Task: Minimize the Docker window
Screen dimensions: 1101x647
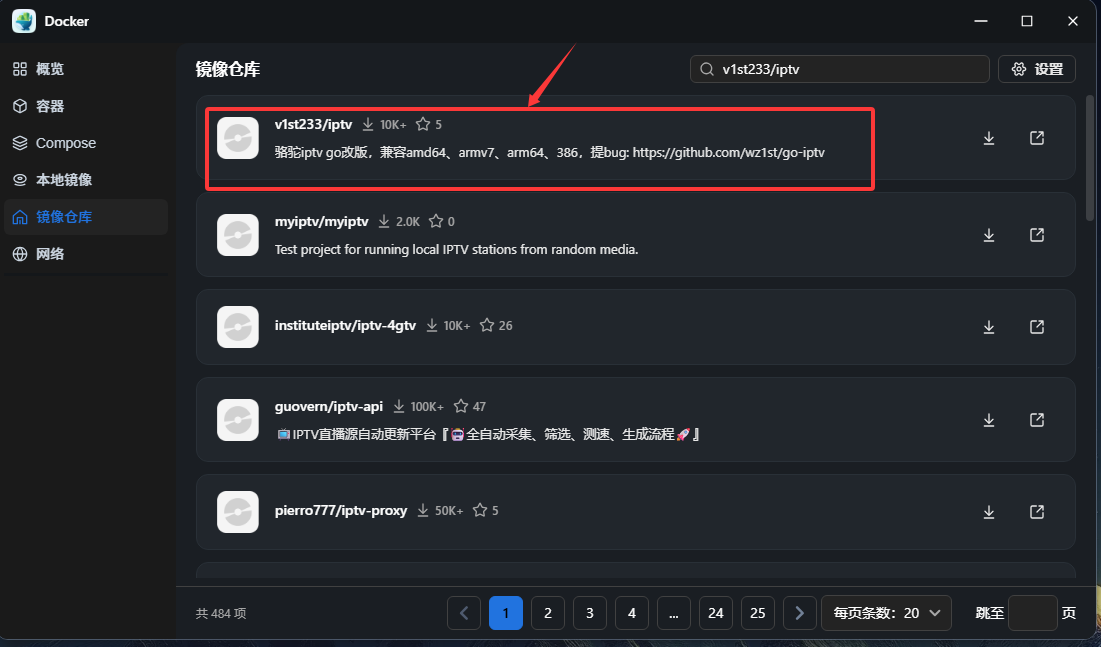Action: coord(981,21)
